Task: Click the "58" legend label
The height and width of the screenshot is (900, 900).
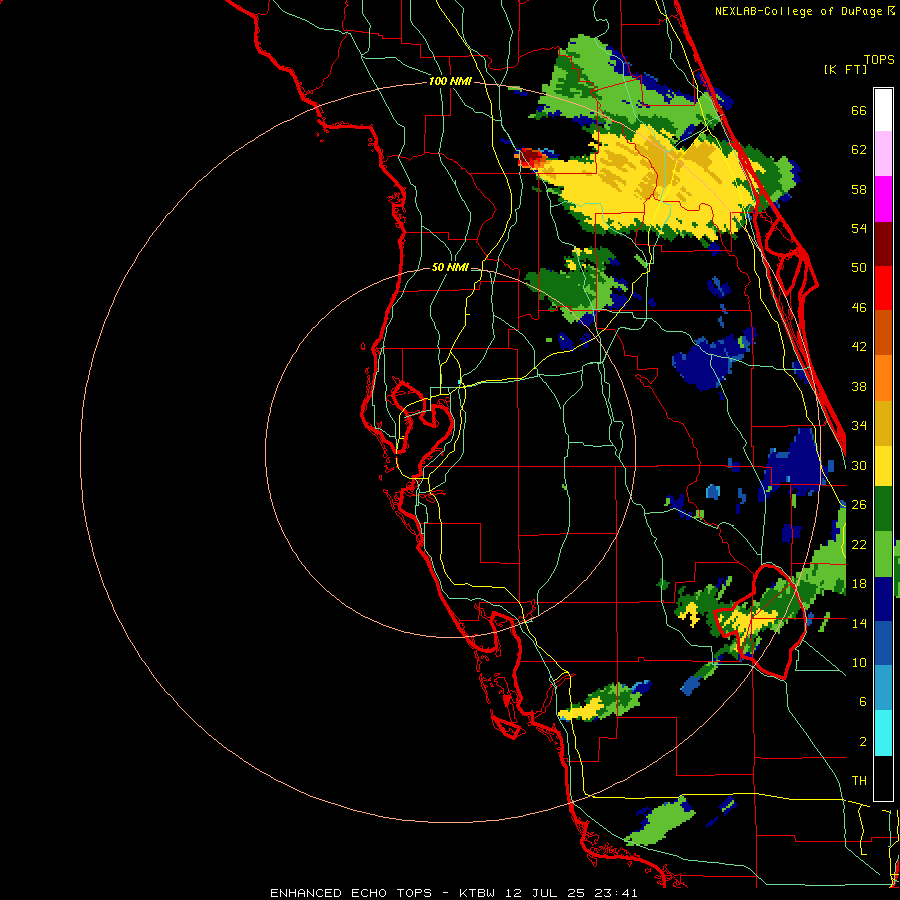Action: (859, 189)
